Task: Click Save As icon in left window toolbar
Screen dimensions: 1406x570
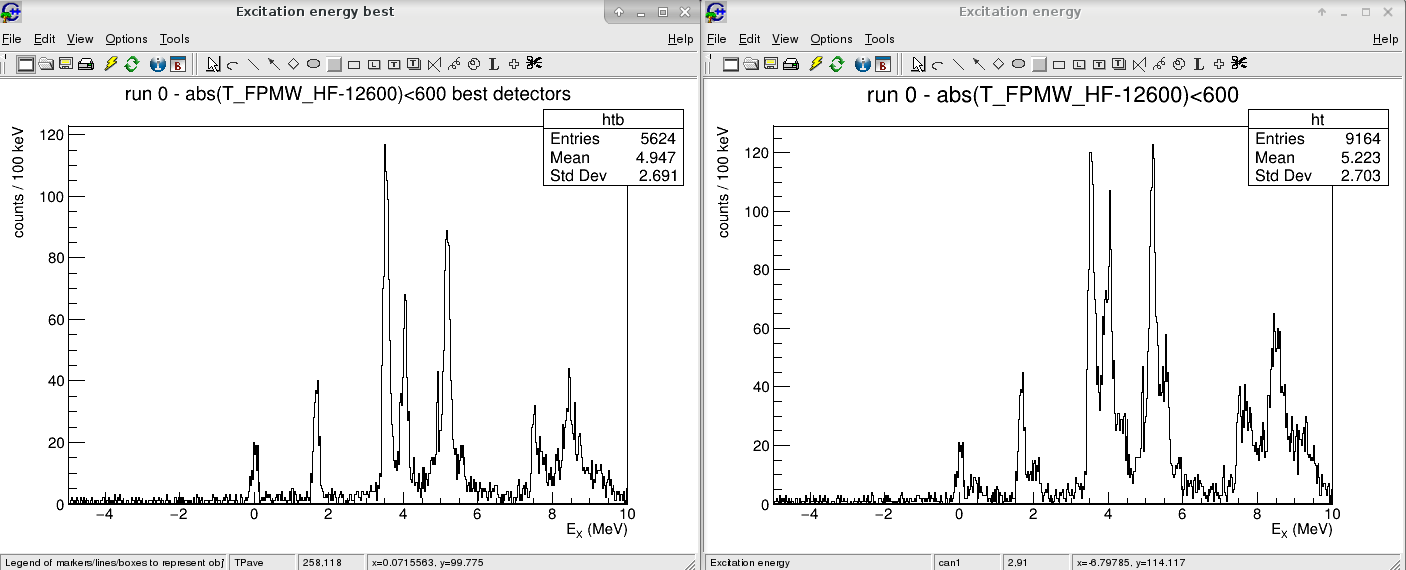Action: pyautogui.click(x=66, y=64)
